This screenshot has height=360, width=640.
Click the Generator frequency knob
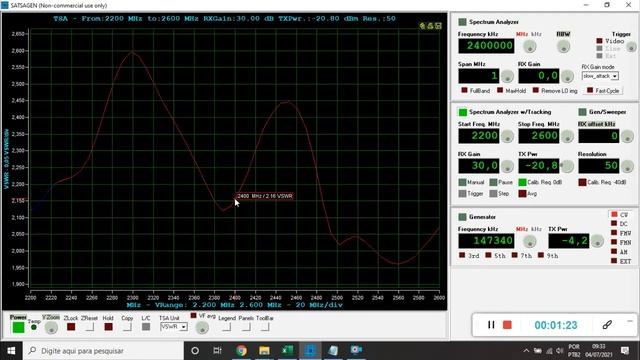coord(530,242)
